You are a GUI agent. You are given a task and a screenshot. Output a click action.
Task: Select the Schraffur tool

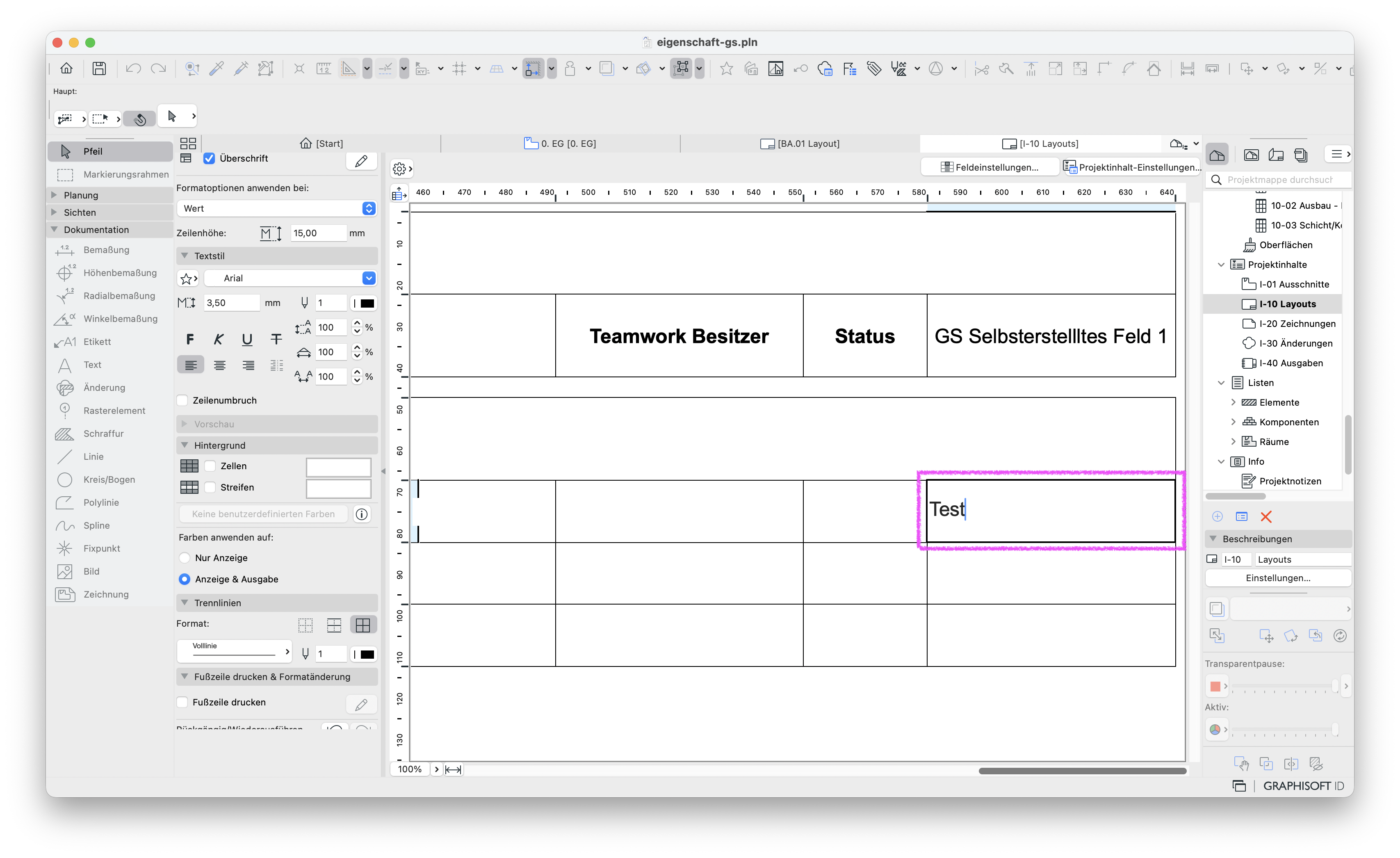tap(103, 434)
